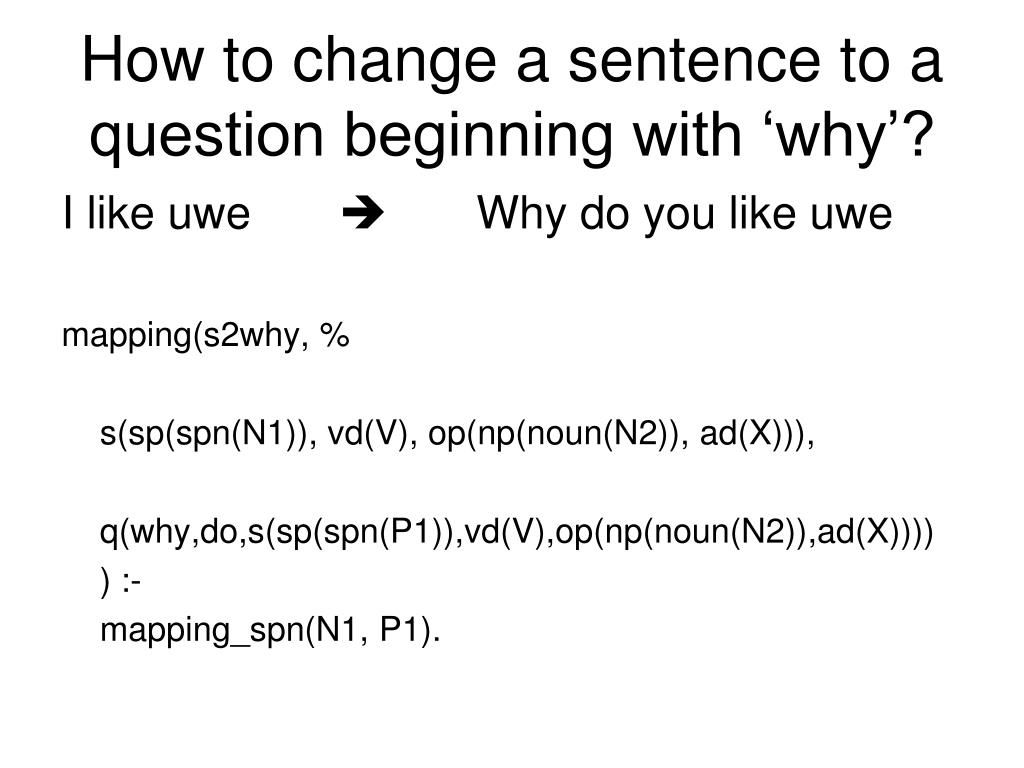Click the ') :-' clause operator line

tap(120, 581)
